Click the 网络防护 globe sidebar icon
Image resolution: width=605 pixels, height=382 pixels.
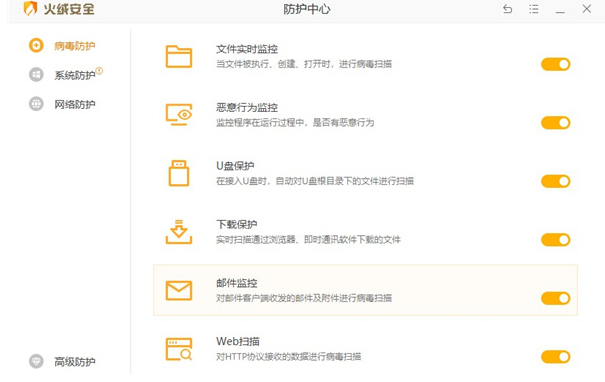pos(36,104)
